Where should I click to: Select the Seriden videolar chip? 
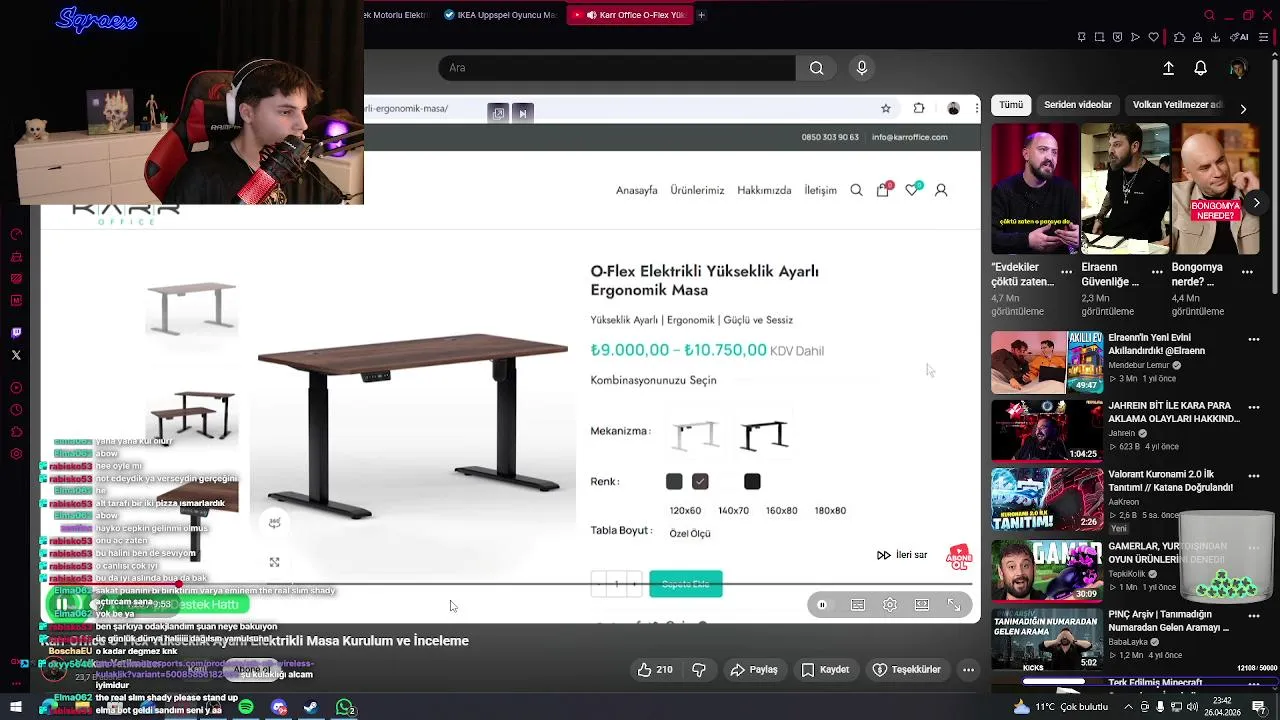tap(1078, 105)
